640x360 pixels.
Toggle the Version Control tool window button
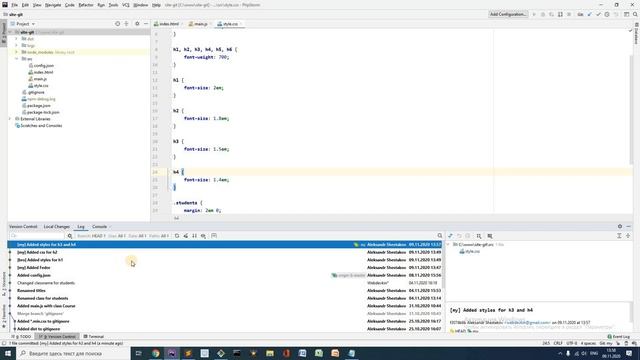(x=57, y=337)
